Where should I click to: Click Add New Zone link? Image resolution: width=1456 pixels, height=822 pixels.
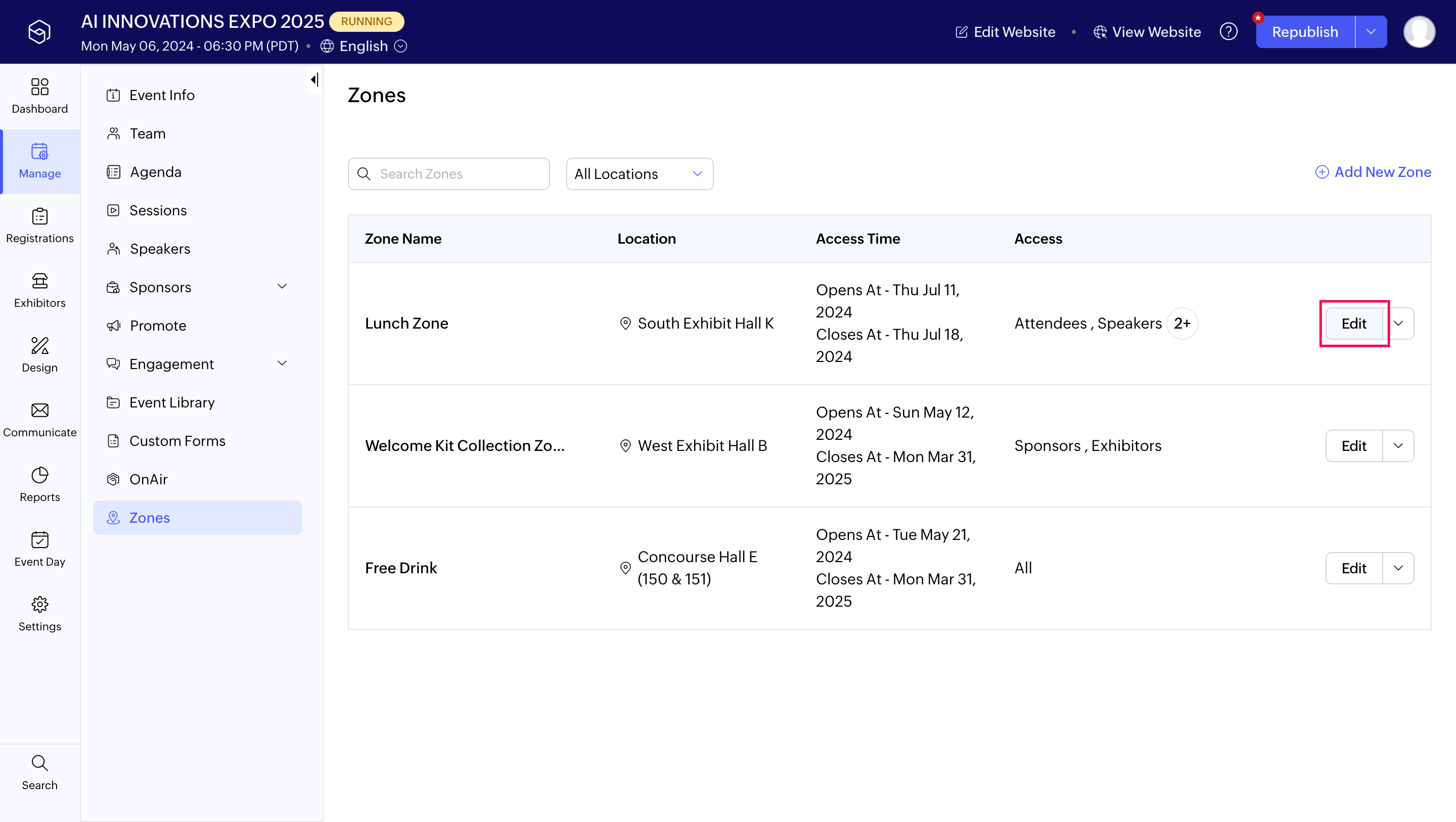1374,172
